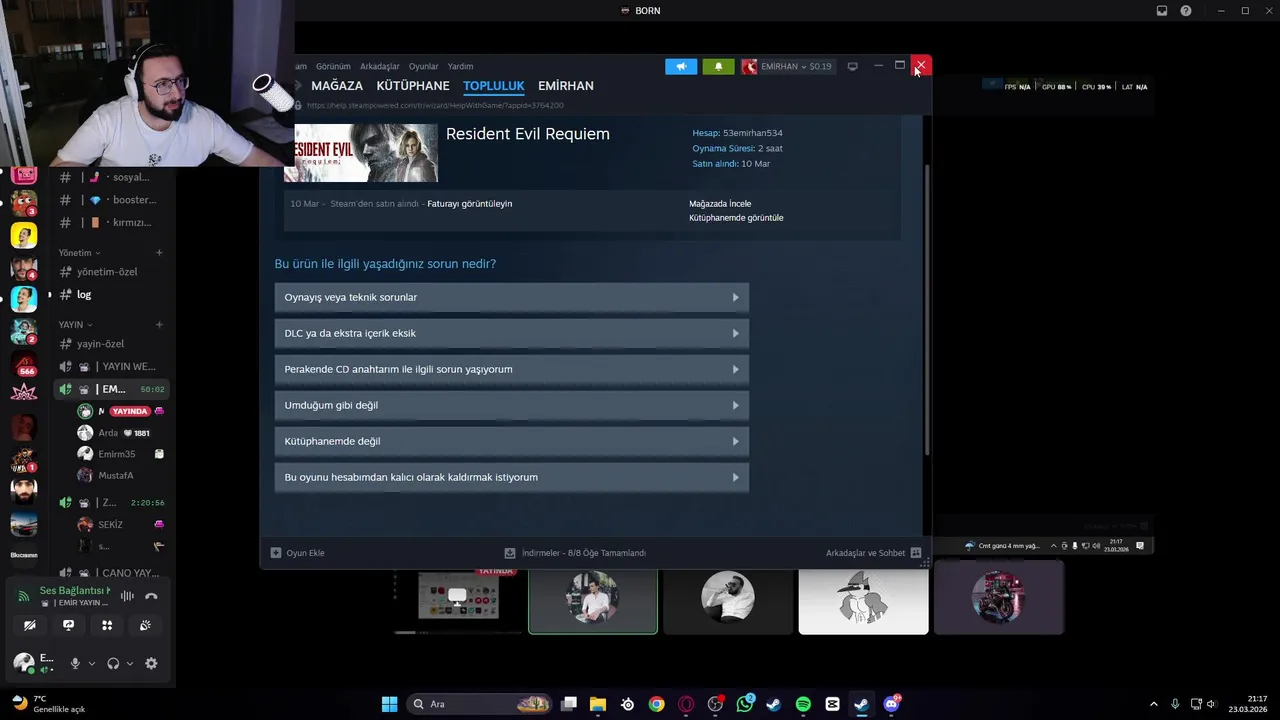This screenshot has height=720, width=1280.
Task: Open Discord activities button
Action: pos(107,625)
